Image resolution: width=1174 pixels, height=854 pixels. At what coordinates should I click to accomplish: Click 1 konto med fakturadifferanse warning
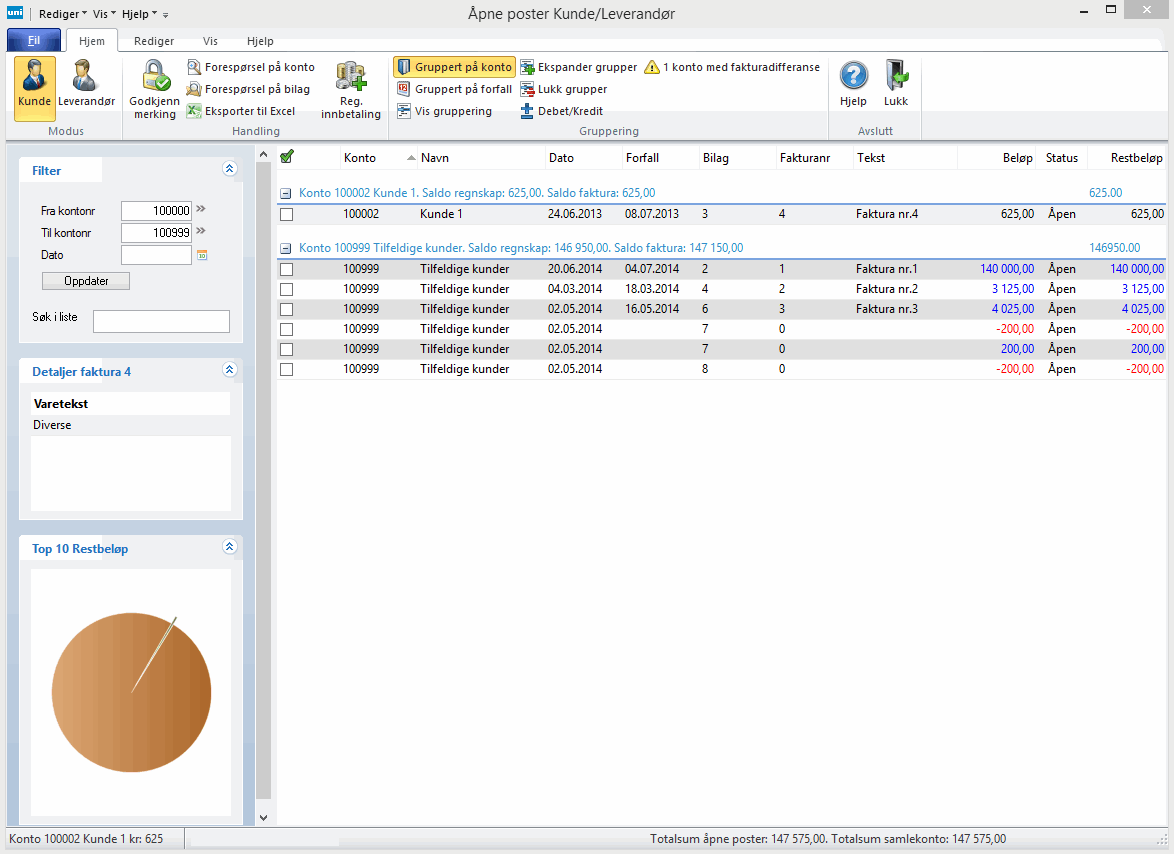[731, 67]
